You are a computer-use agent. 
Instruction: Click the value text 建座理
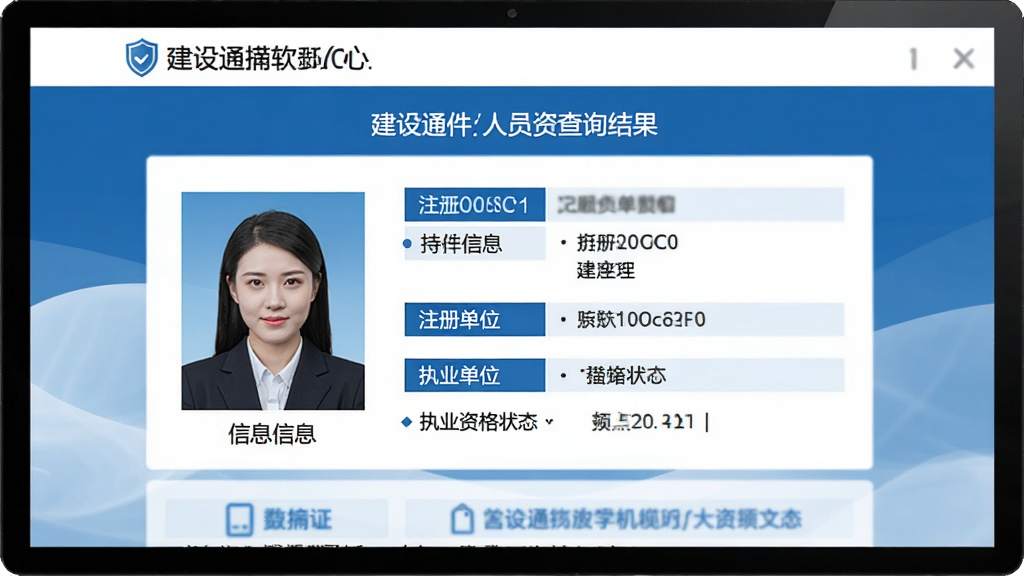(x=605, y=270)
